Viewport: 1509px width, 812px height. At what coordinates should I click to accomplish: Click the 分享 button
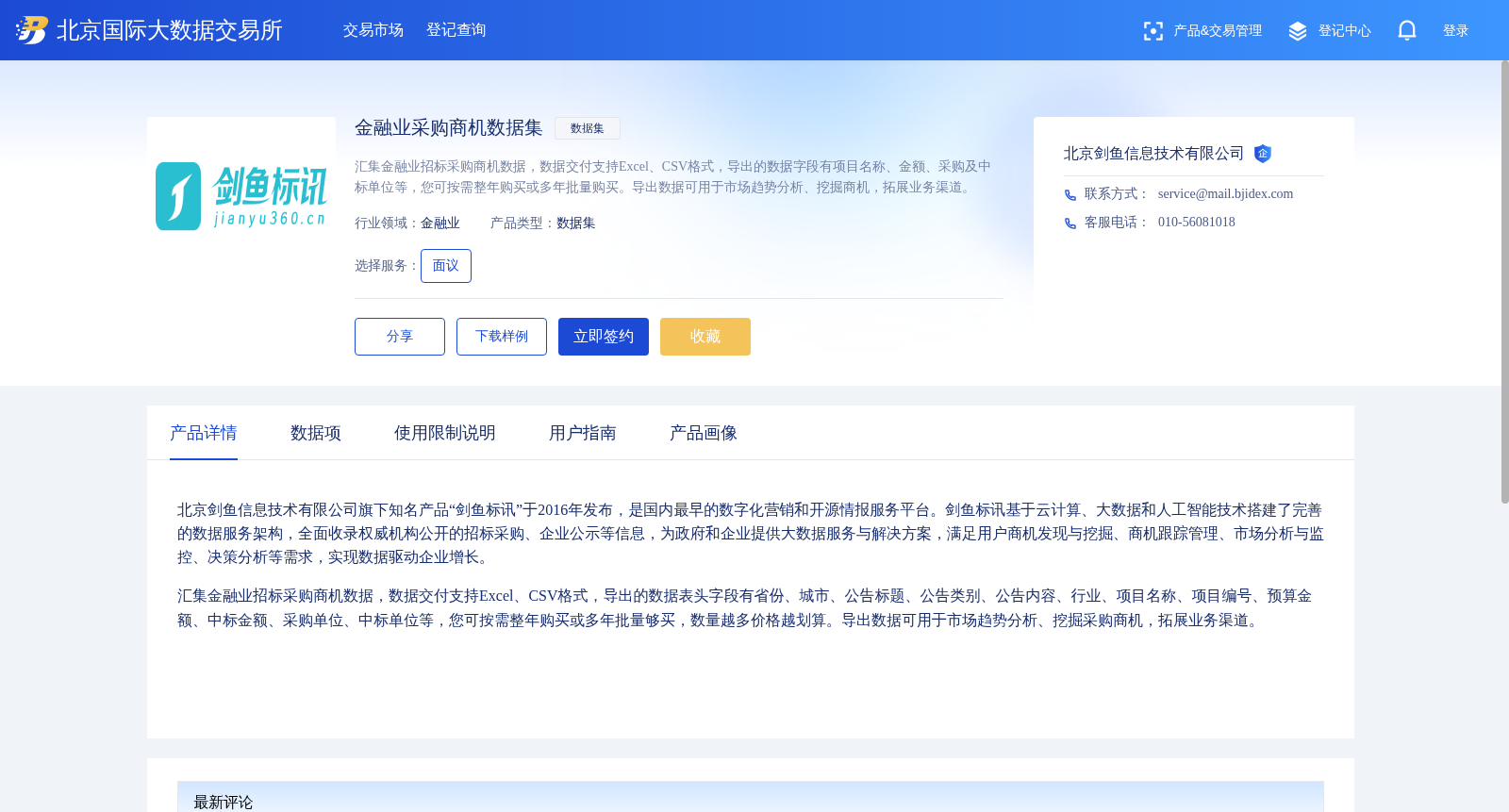tap(400, 337)
